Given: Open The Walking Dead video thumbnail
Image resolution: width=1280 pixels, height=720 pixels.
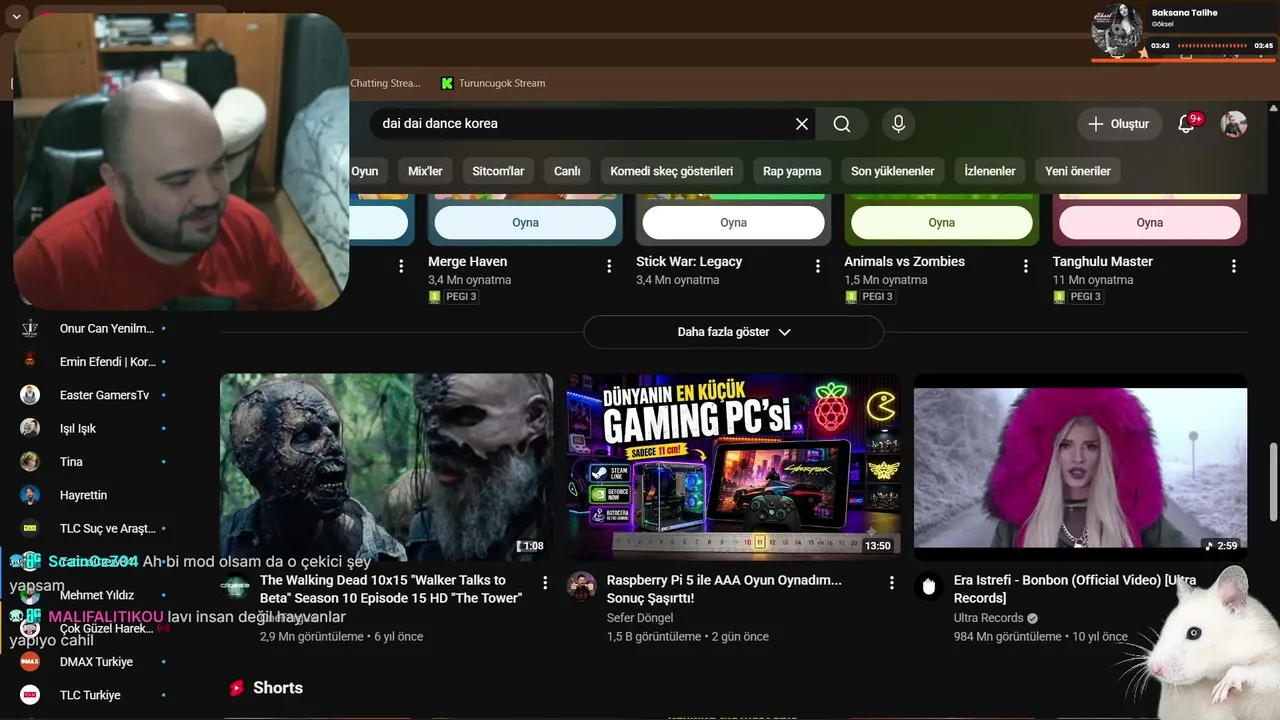Looking at the screenshot, I should (386, 467).
